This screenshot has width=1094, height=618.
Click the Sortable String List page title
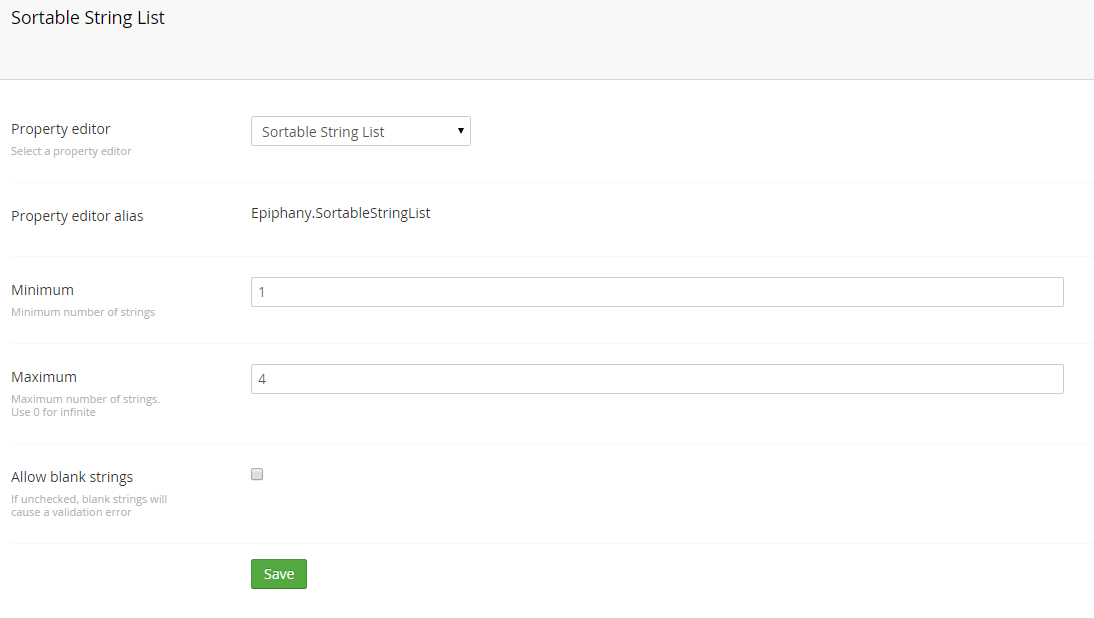87,17
